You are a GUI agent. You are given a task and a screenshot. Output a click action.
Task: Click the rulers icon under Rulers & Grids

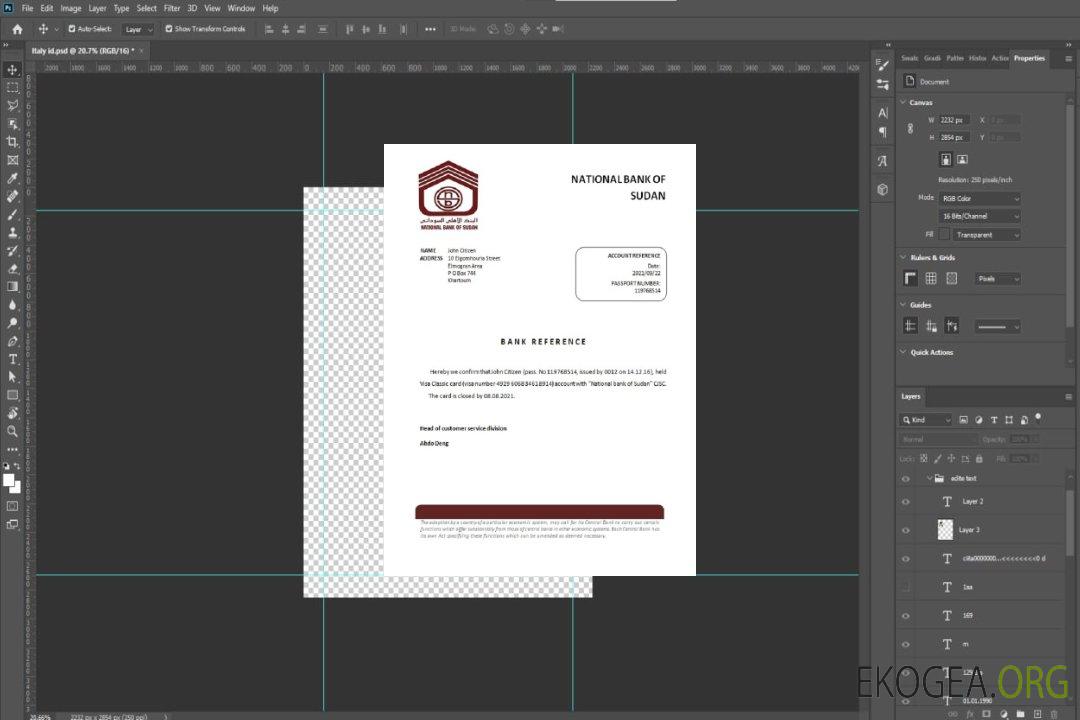tap(910, 279)
